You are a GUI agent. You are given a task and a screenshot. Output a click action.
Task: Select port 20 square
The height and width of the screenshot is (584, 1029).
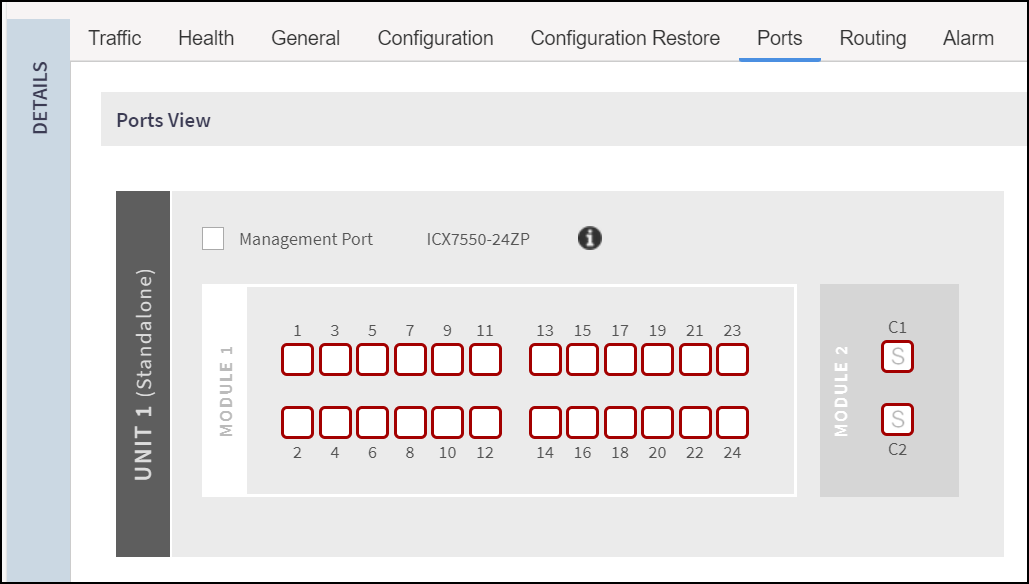click(x=658, y=423)
